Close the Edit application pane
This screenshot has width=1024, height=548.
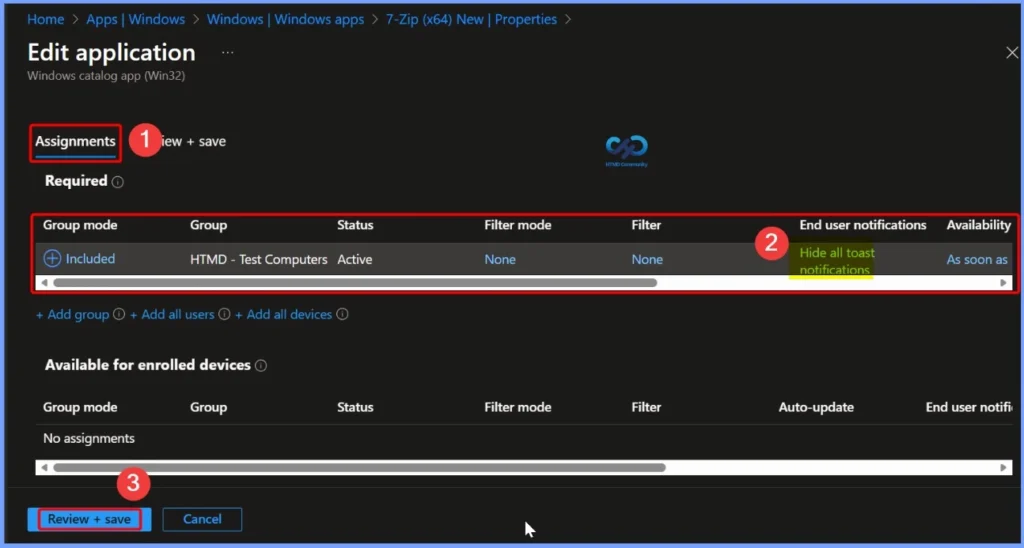tap(1012, 53)
